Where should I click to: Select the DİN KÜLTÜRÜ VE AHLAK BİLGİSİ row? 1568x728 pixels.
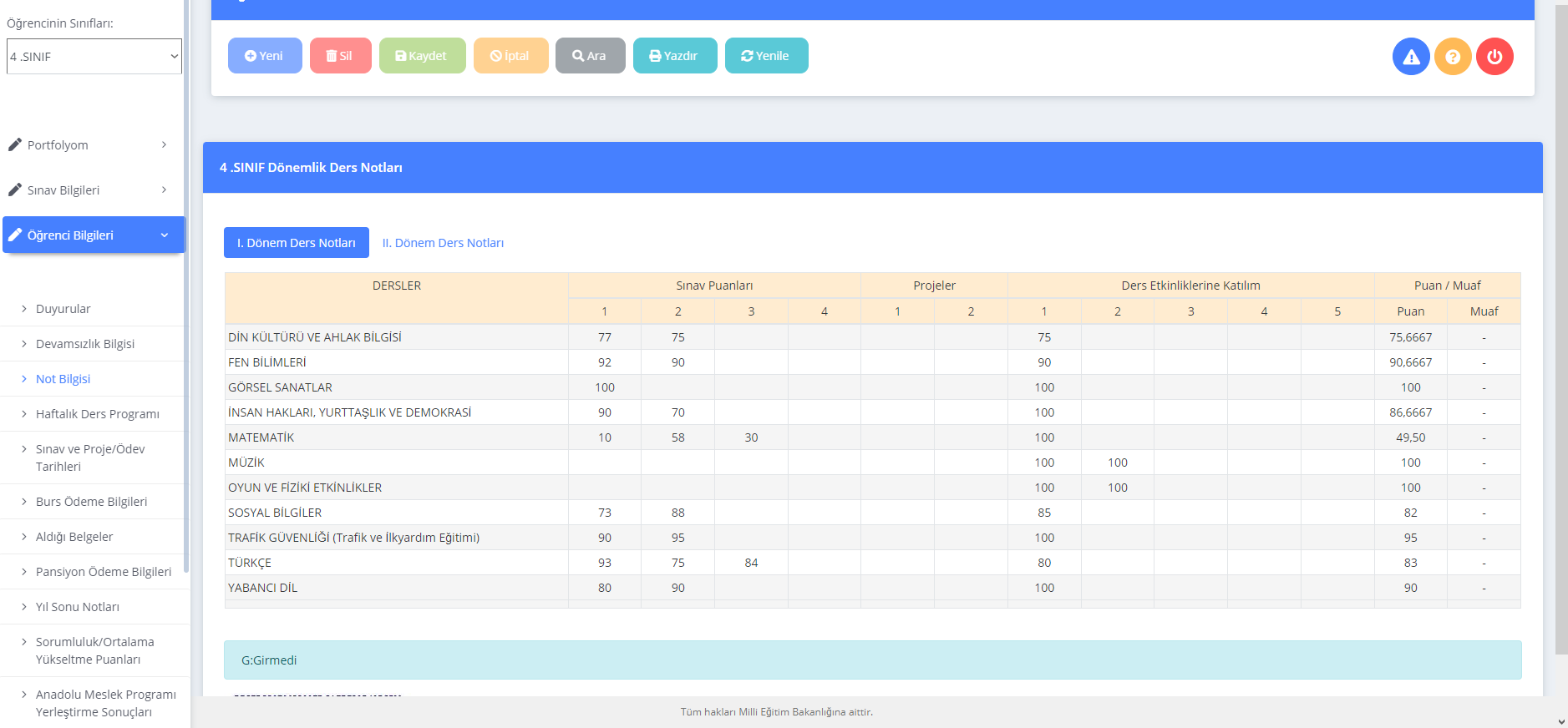[873, 337]
